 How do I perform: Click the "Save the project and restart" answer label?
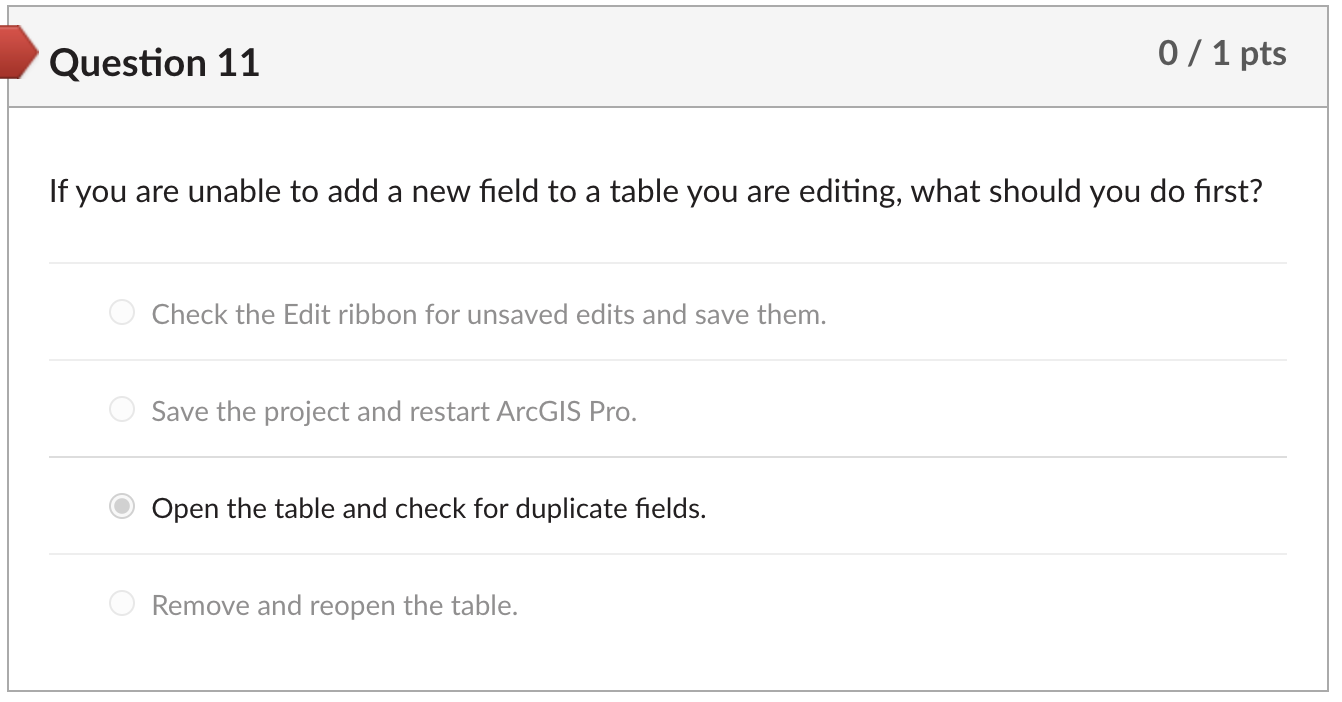click(394, 411)
